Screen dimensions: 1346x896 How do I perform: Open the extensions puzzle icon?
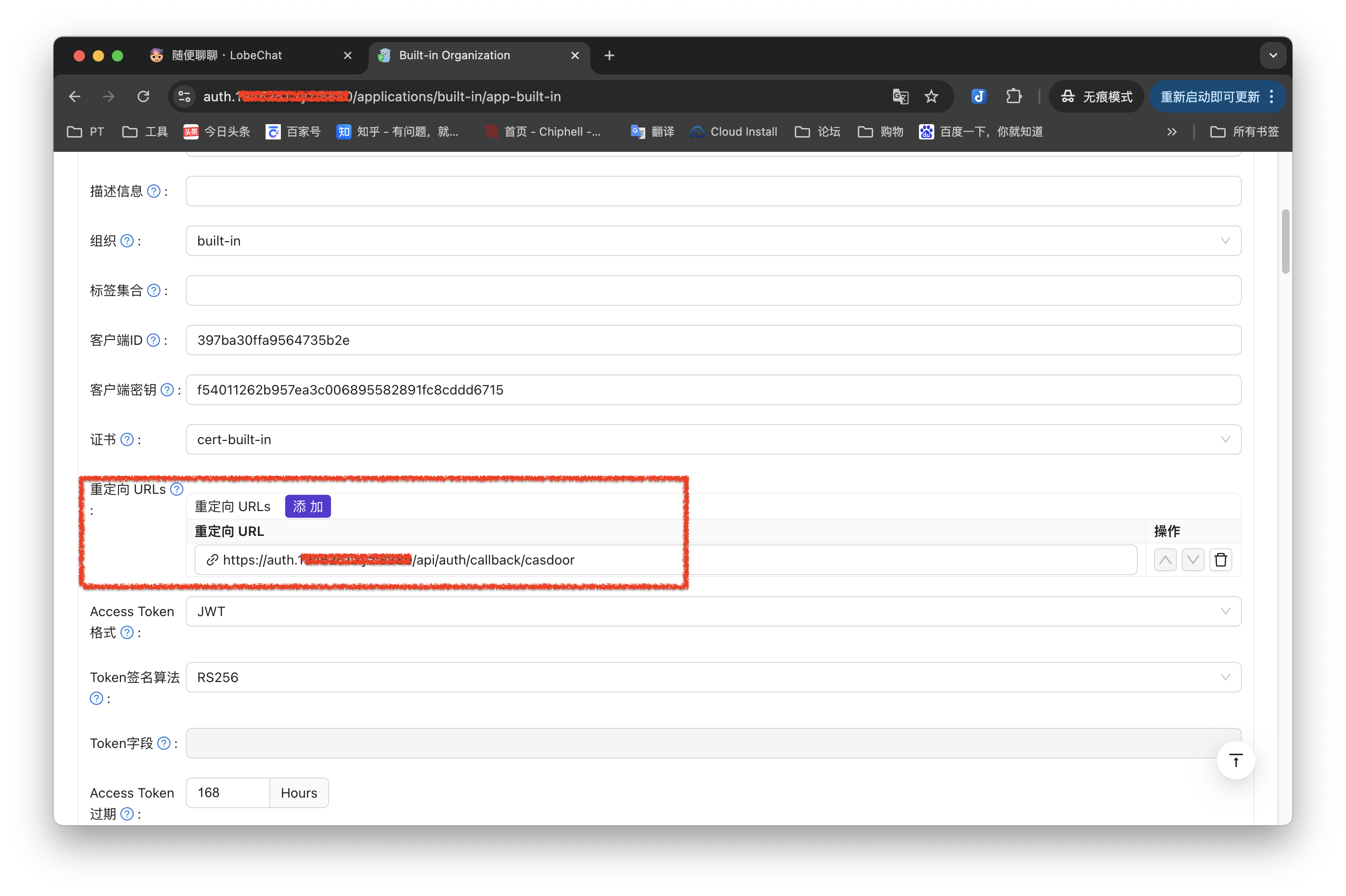click(x=1014, y=96)
